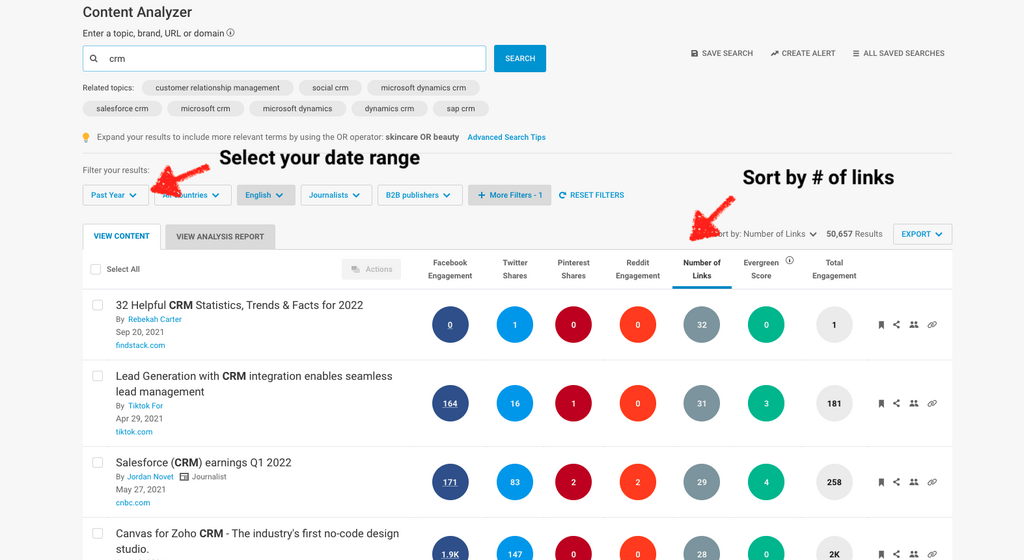This screenshot has width=1024, height=560.
Task: Switch to View Analysis Report tab
Action: 220,237
